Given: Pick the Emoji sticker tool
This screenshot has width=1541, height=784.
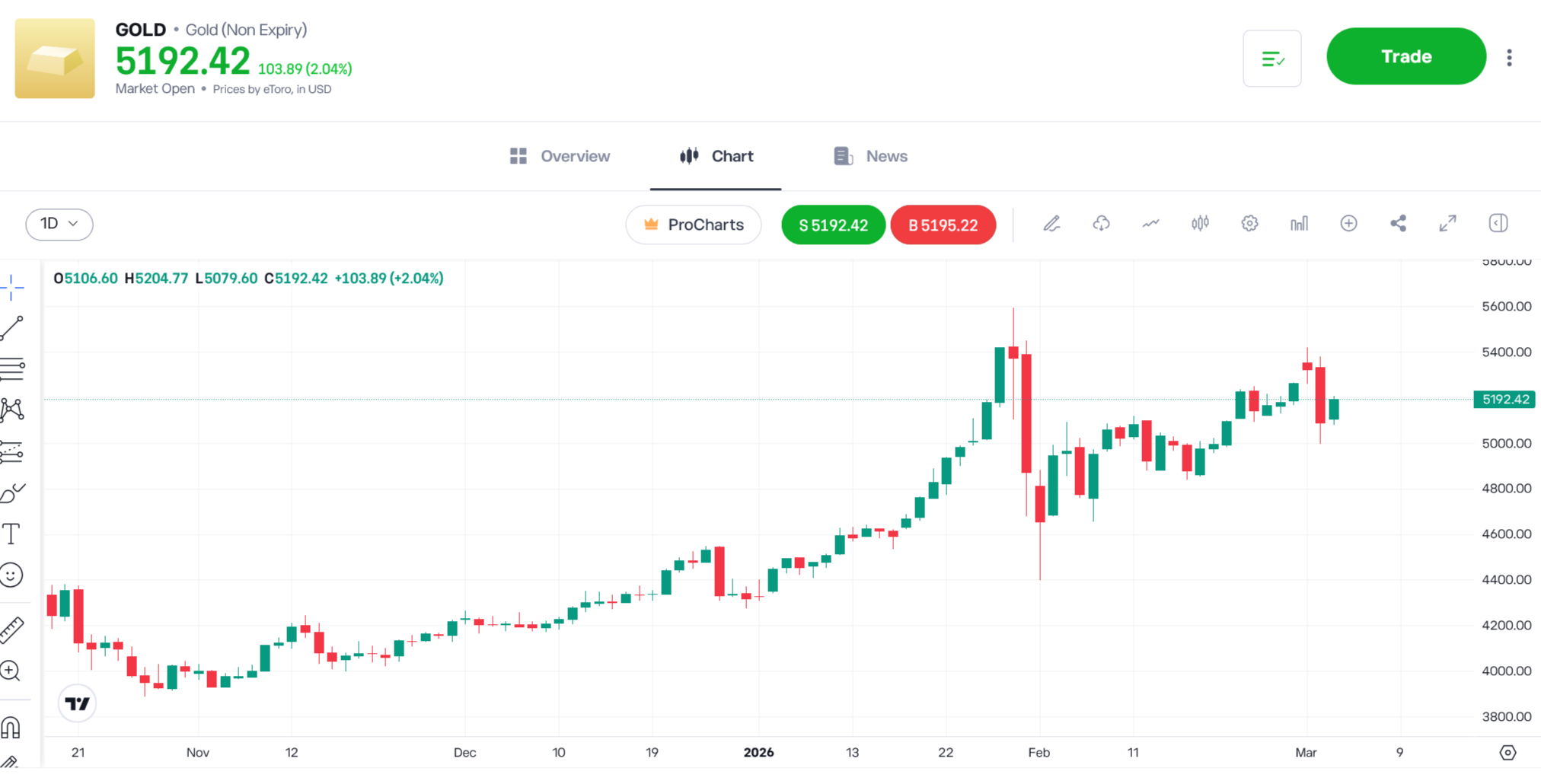Looking at the screenshot, I should 12,575.
